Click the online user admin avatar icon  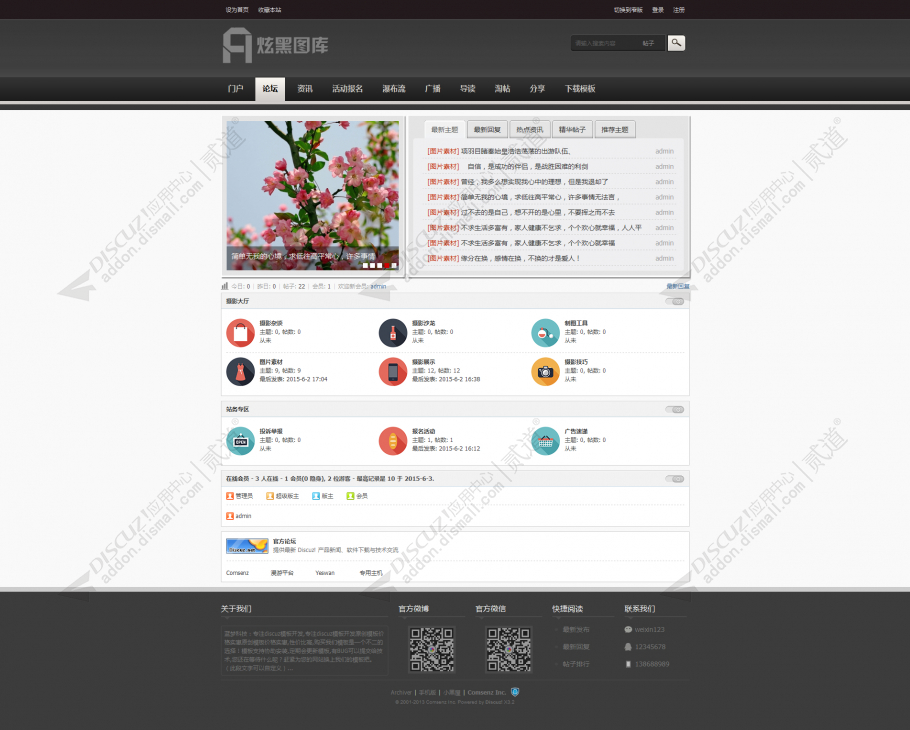click(x=230, y=516)
